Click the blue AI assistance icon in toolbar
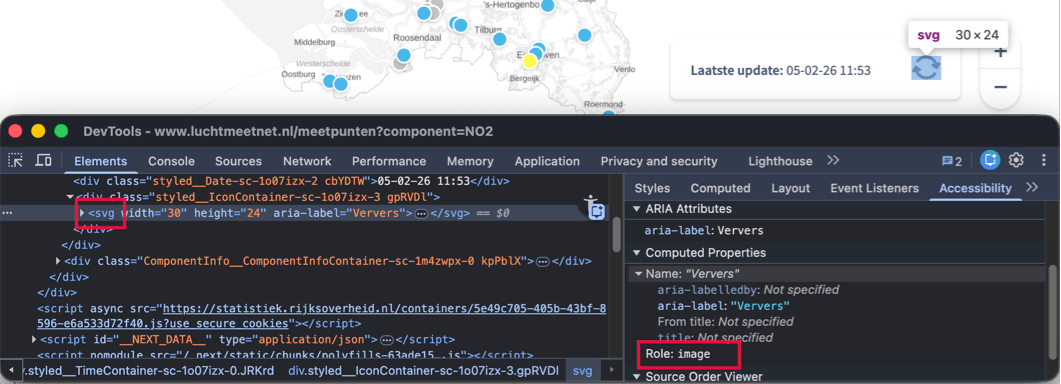1061x384 pixels. click(x=991, y=161)
